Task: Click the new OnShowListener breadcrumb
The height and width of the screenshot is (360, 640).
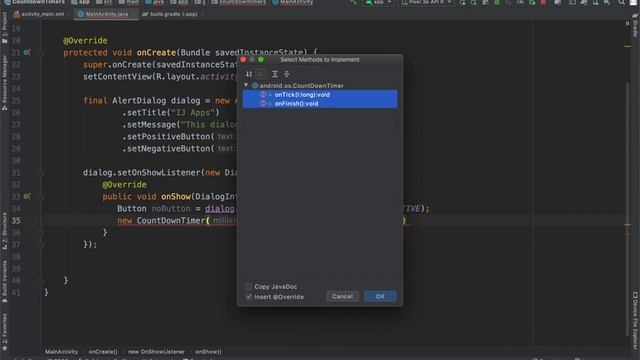Action: [156, 351]
